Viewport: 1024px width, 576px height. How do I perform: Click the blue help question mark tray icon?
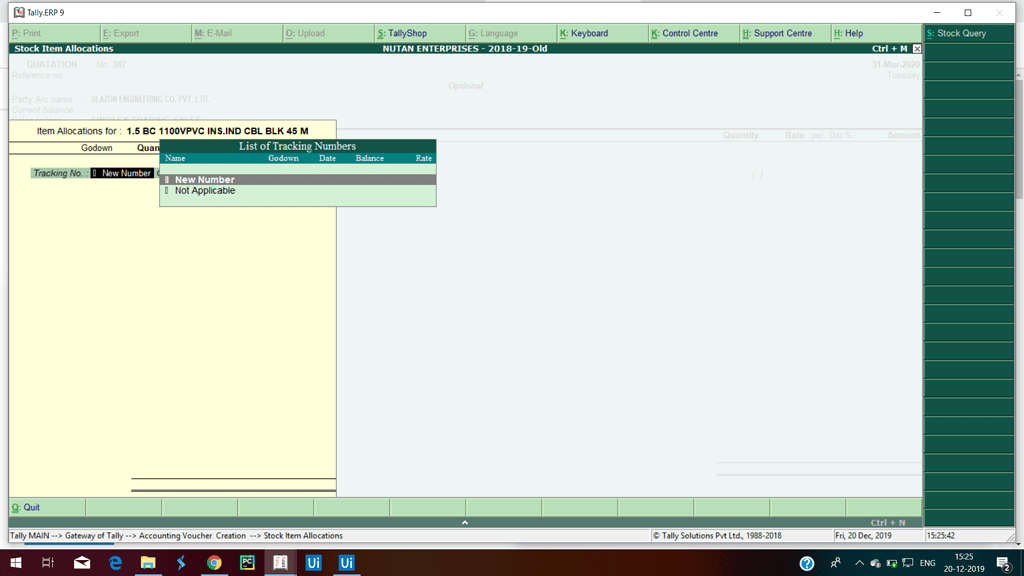pos(807,563)
